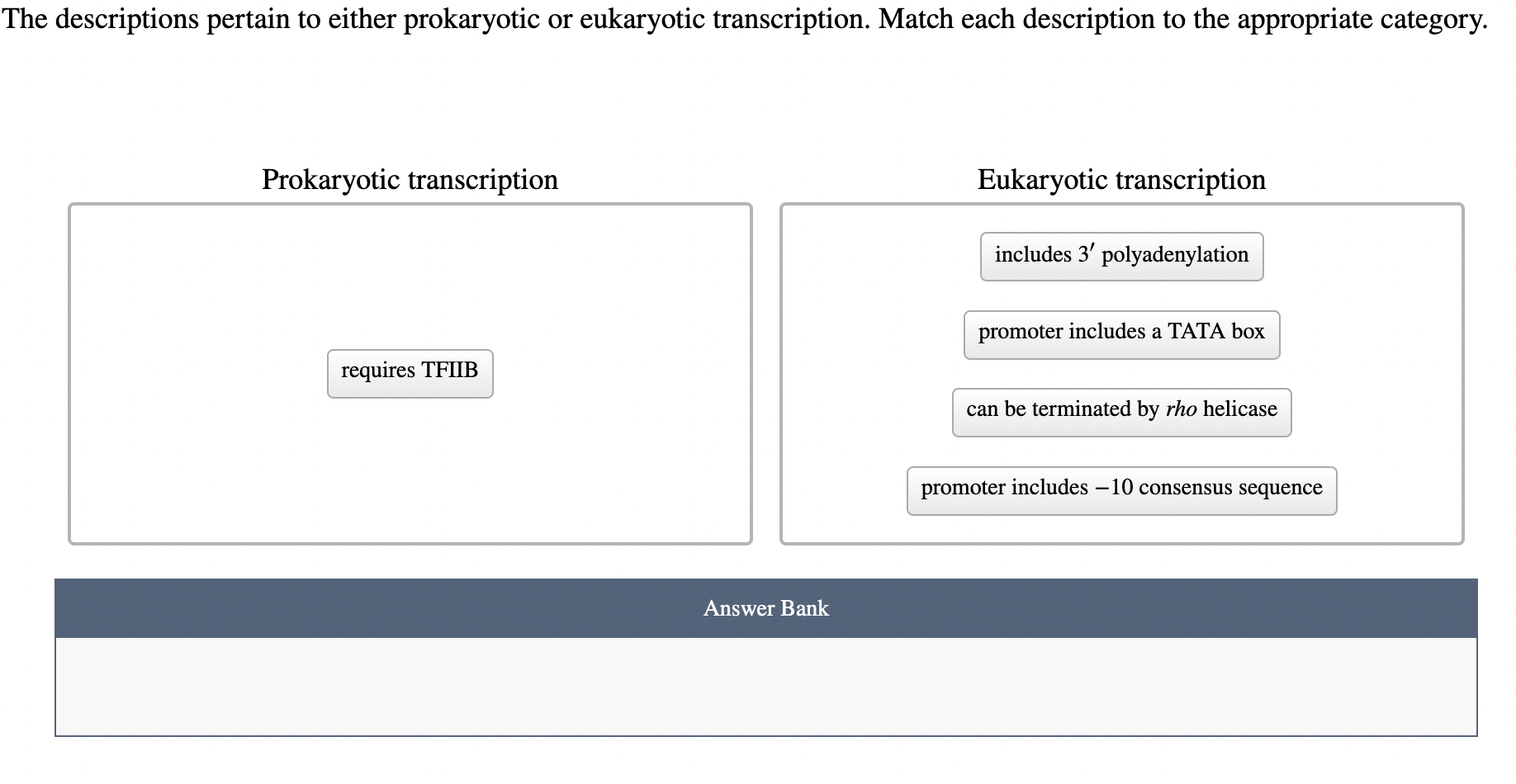Click the "can be terminated by rho helicase" token
Viewport: 1516px width, 784px height.
(x=1121, y=410)
